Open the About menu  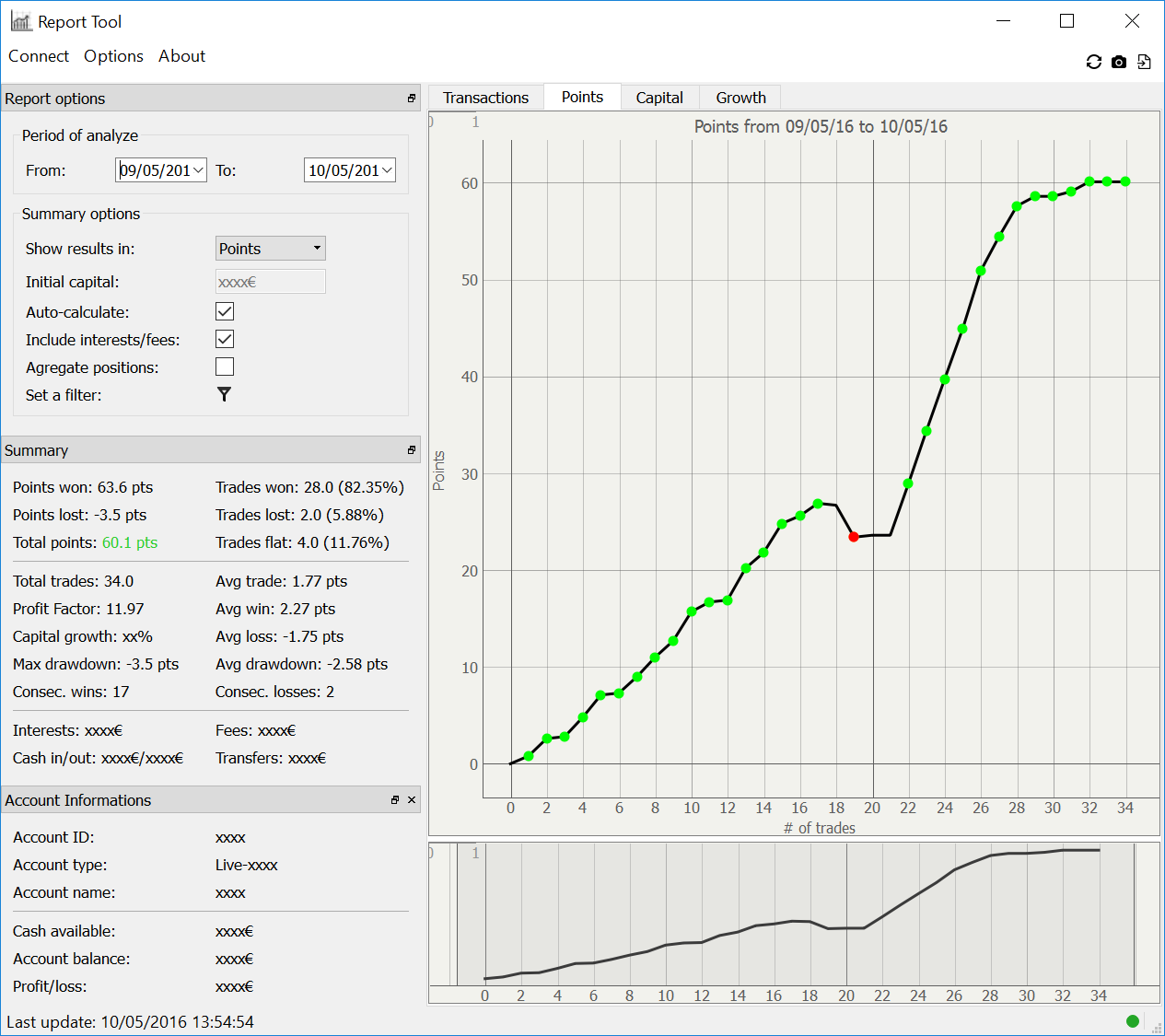coord(181,56)
